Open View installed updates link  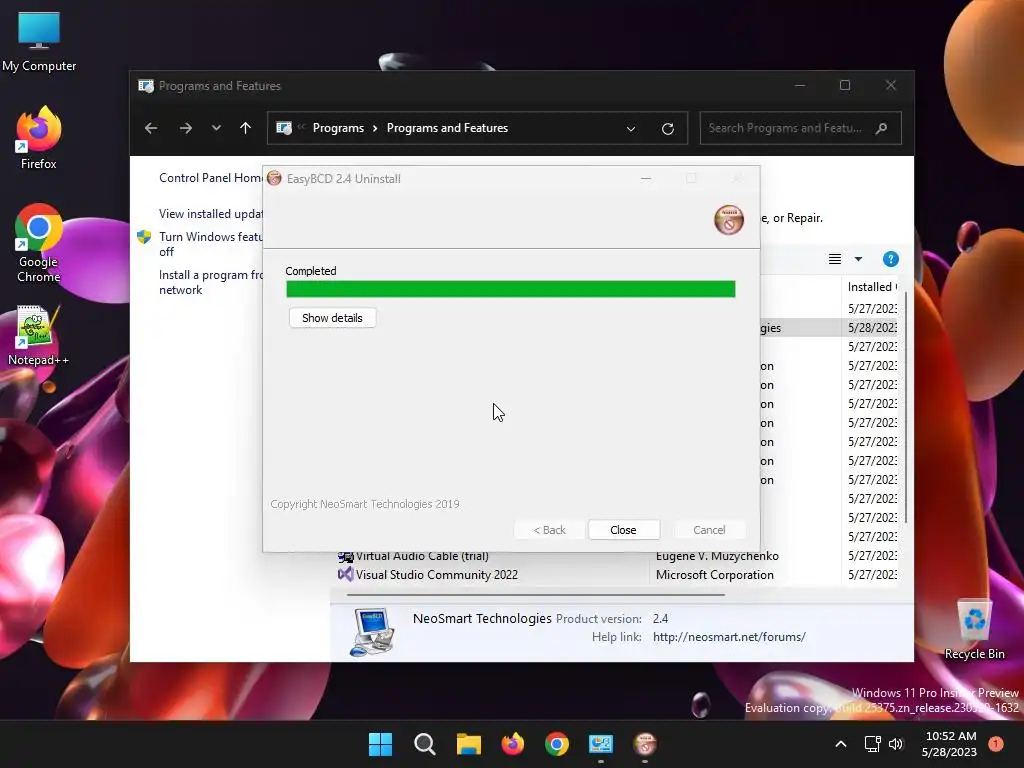[x=210, y=214]
